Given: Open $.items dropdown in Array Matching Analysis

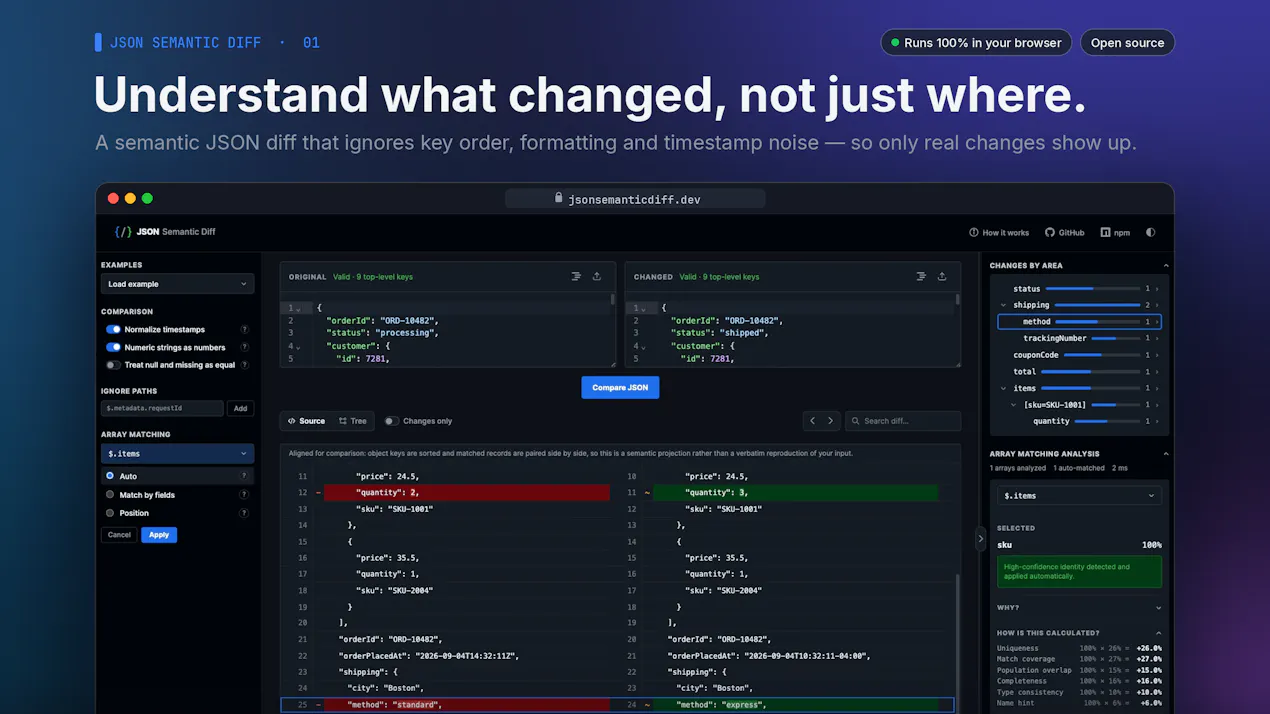Looking at the screenshot, I should [x=1079, y=496].
